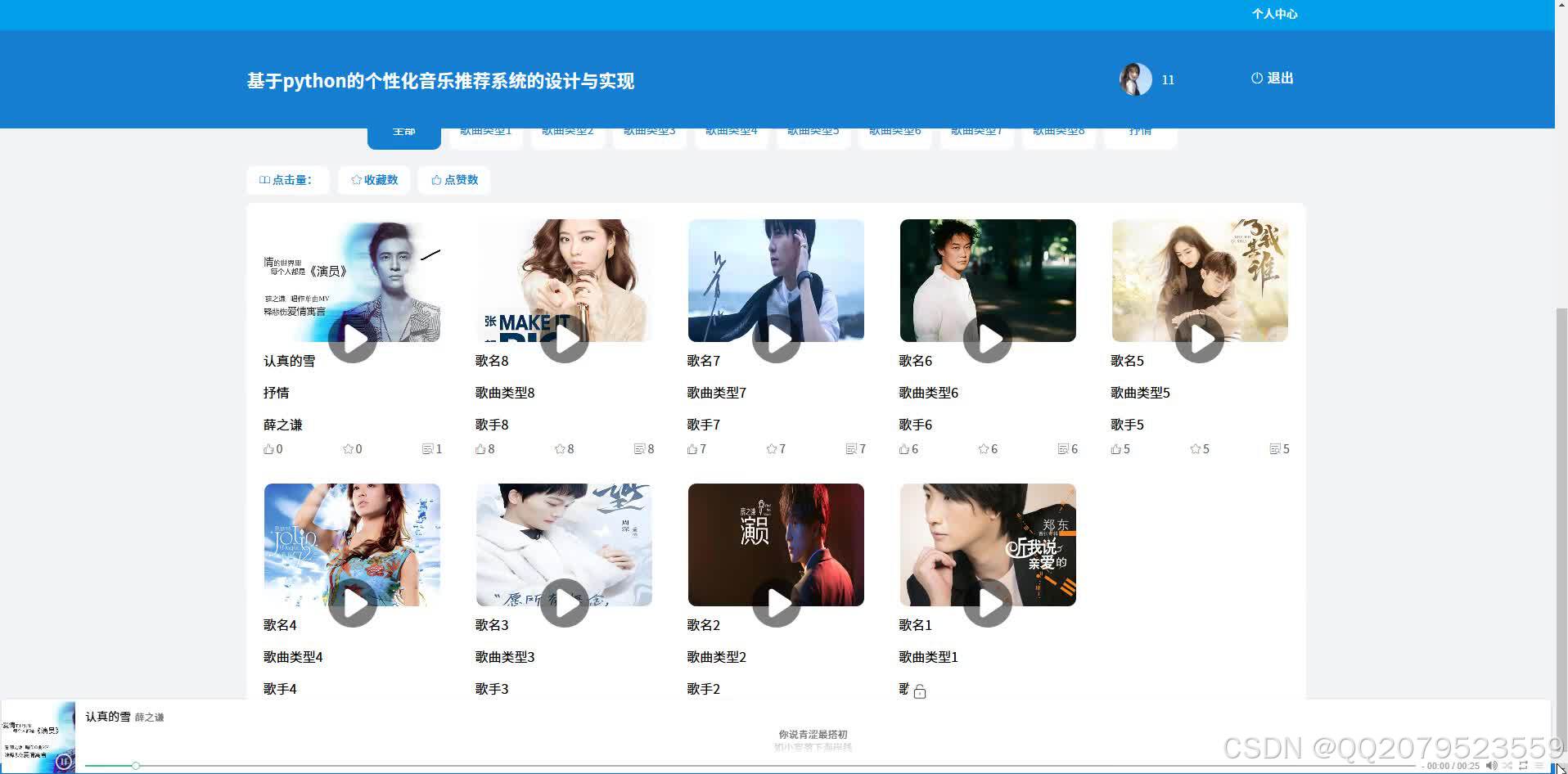Screen dimensions: 1568x774
Task: Start playback of 歌名7
Action: tap(777, 339)
